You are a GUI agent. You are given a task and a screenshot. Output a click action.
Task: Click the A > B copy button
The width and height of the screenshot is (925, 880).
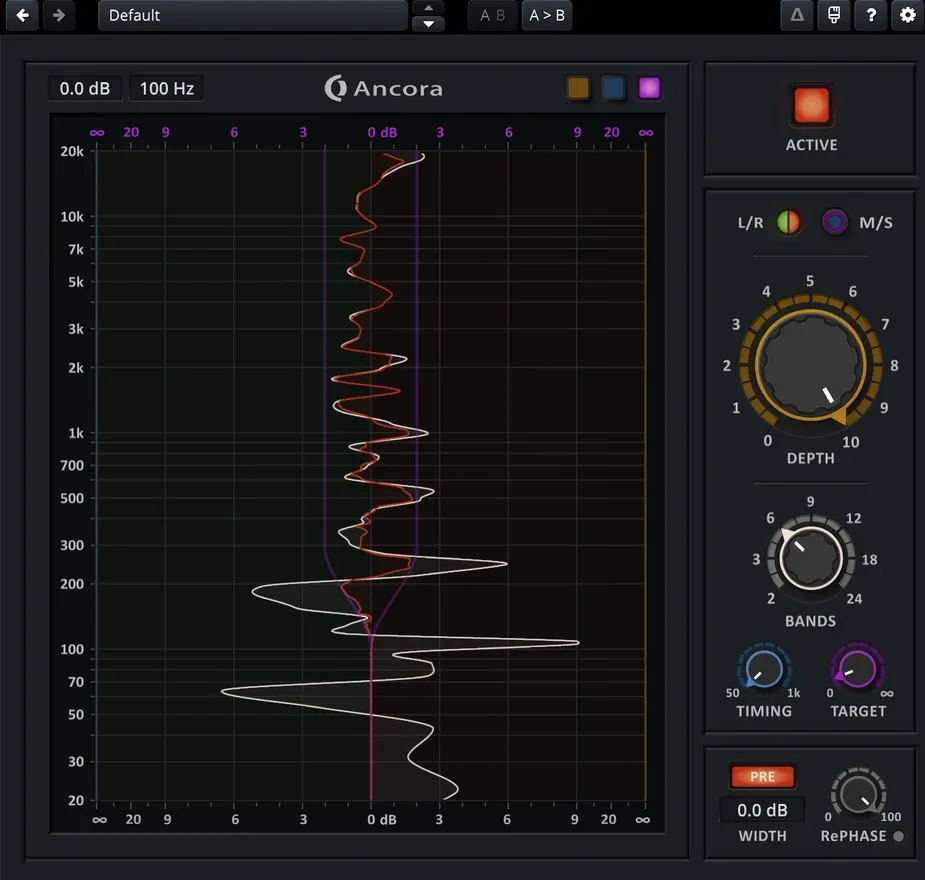pyautogui.click(x=547, y=15)
